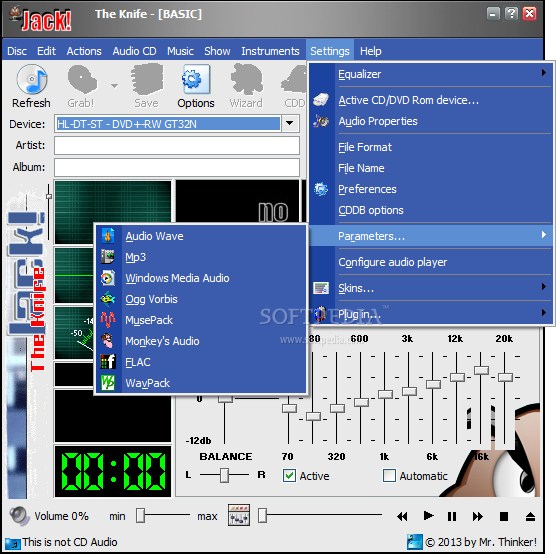Click the Windows Media Audio icon
This screenshot has height=554, width=556.
click(108, 278)
